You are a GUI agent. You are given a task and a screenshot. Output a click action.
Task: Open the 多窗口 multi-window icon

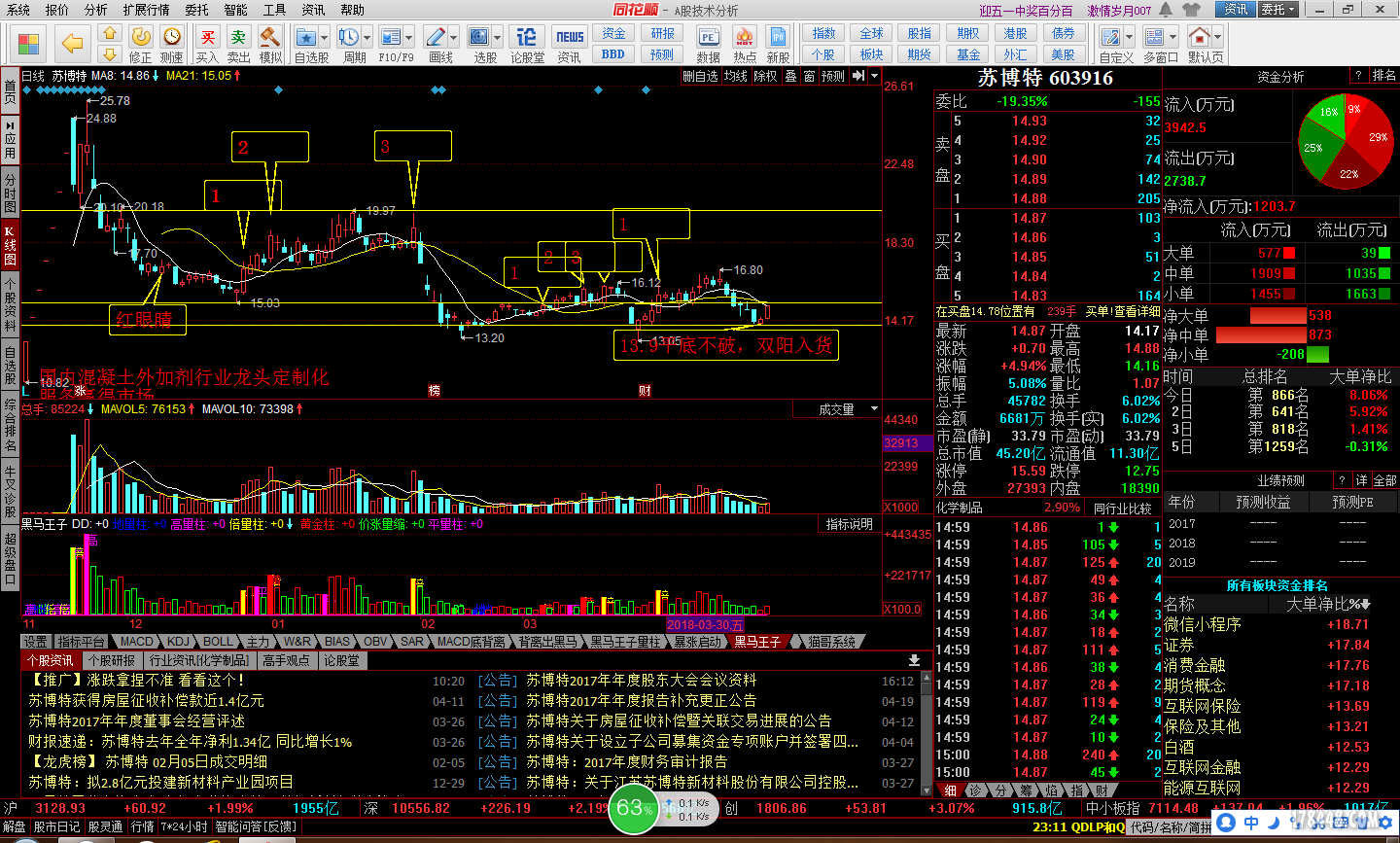click(1154, 37)
